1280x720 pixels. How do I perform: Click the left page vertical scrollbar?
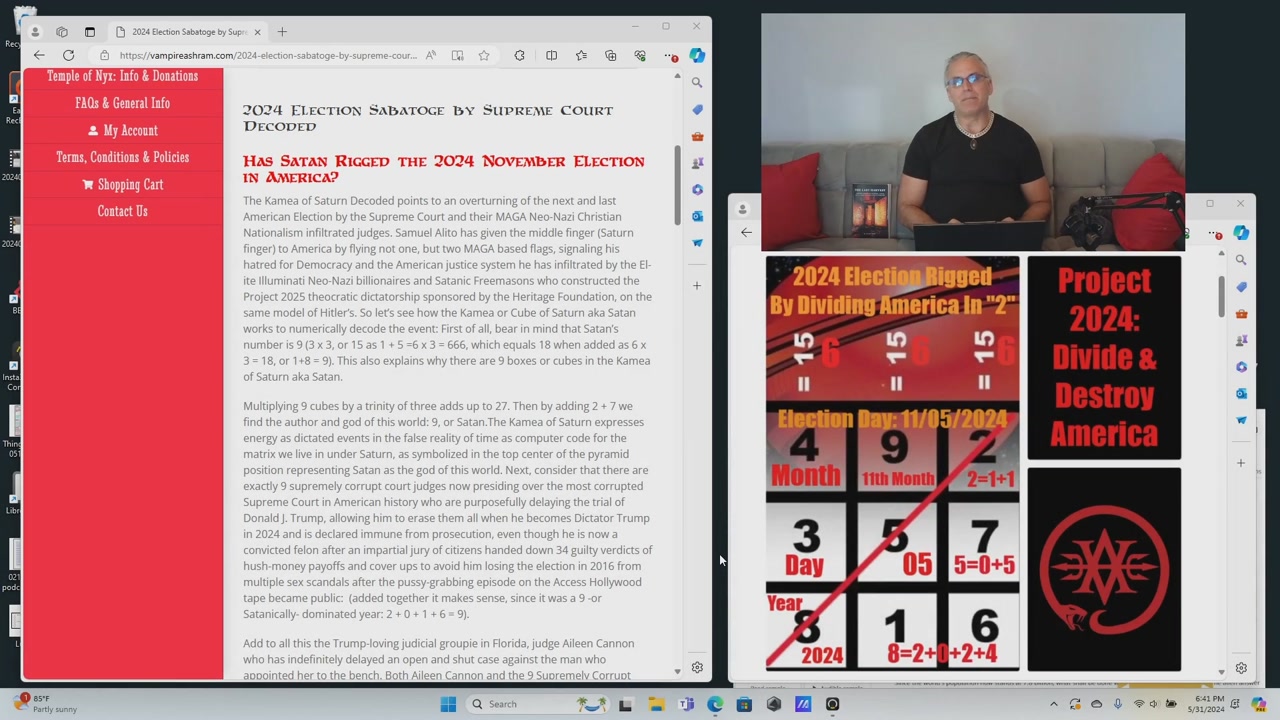coord(677,185)
